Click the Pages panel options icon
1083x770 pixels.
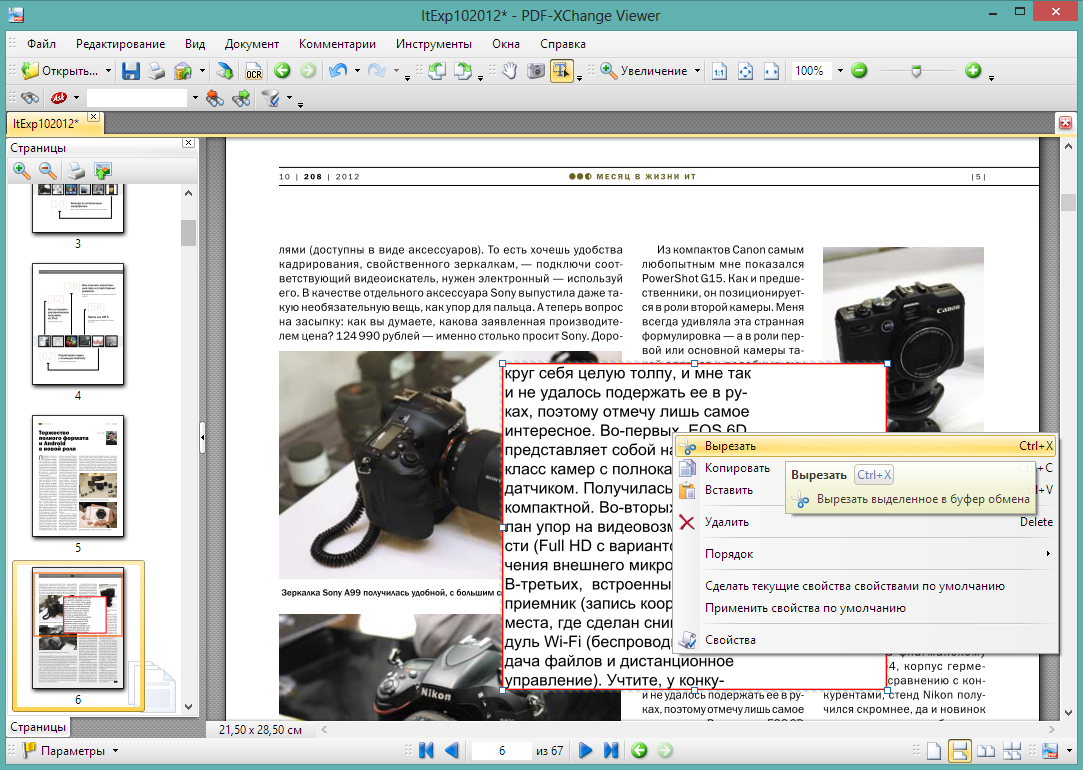tap(103, 171)
